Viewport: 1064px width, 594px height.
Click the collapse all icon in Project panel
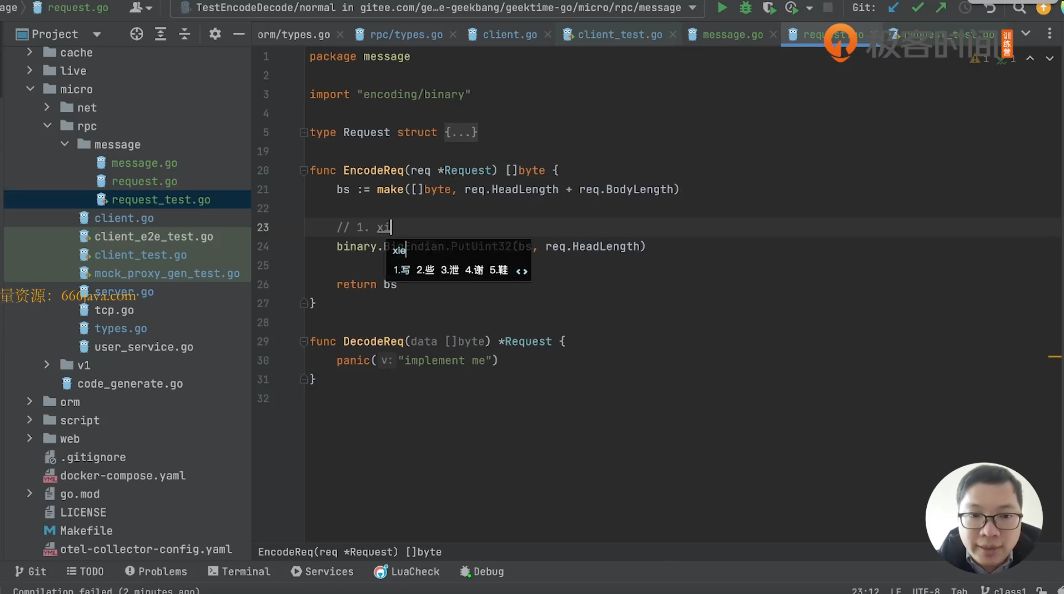click(x=185, y=34)
